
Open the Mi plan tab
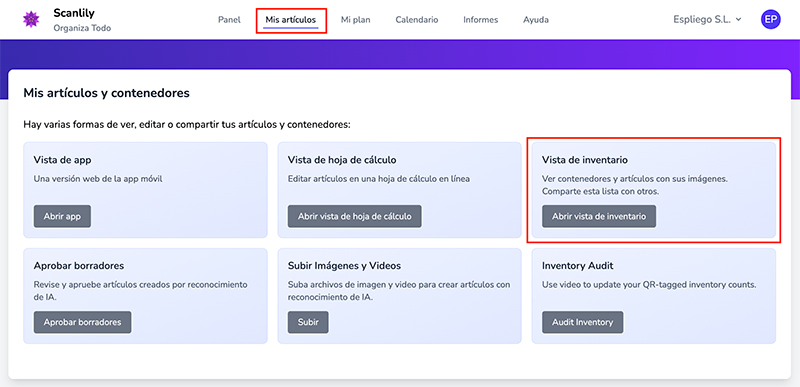pyautogui.click(x=356, y=20)
